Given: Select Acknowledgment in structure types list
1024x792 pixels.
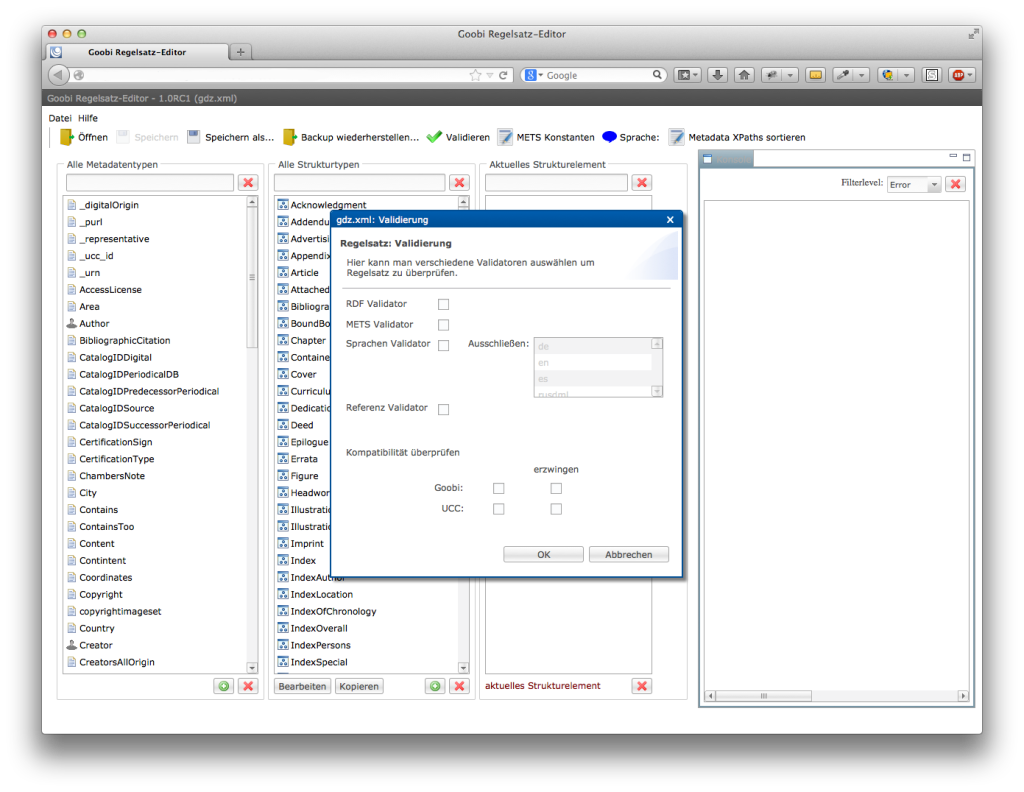Looking at the screenshot, I should [x=328, y=204].
